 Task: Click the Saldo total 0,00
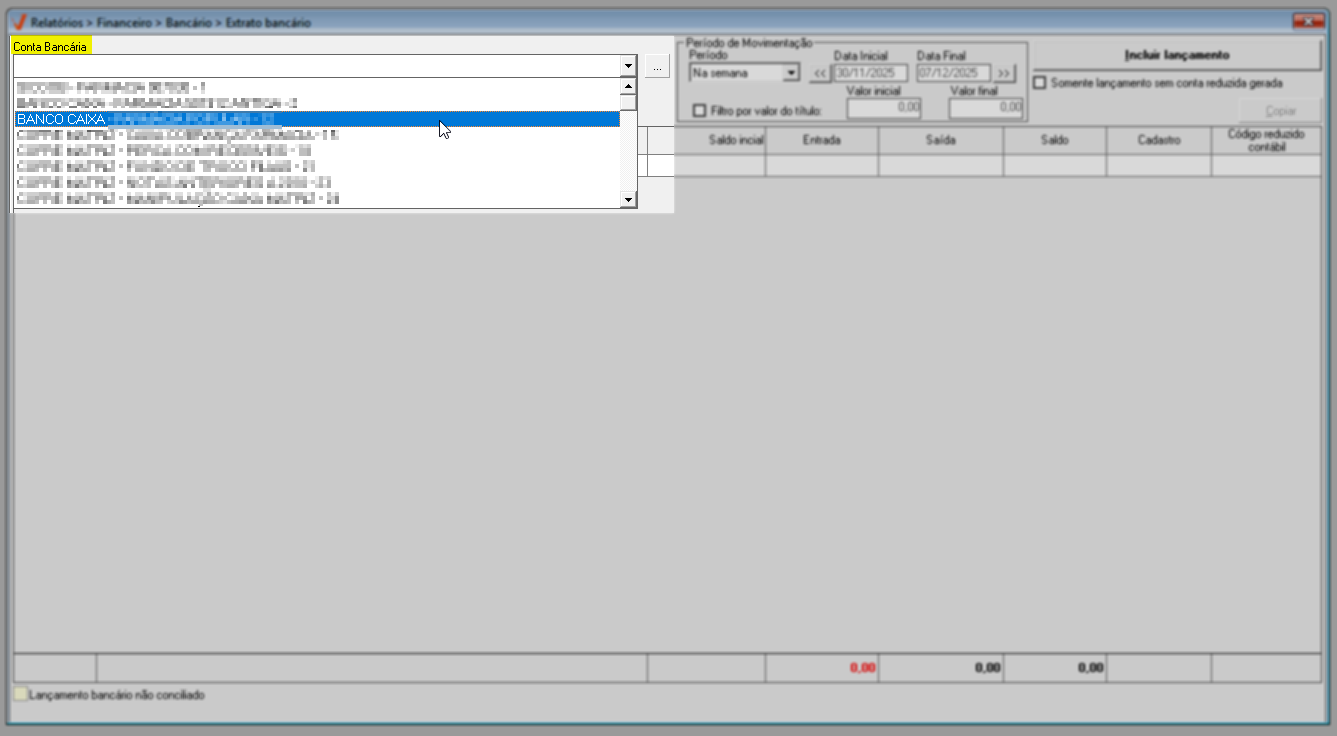1090,668
